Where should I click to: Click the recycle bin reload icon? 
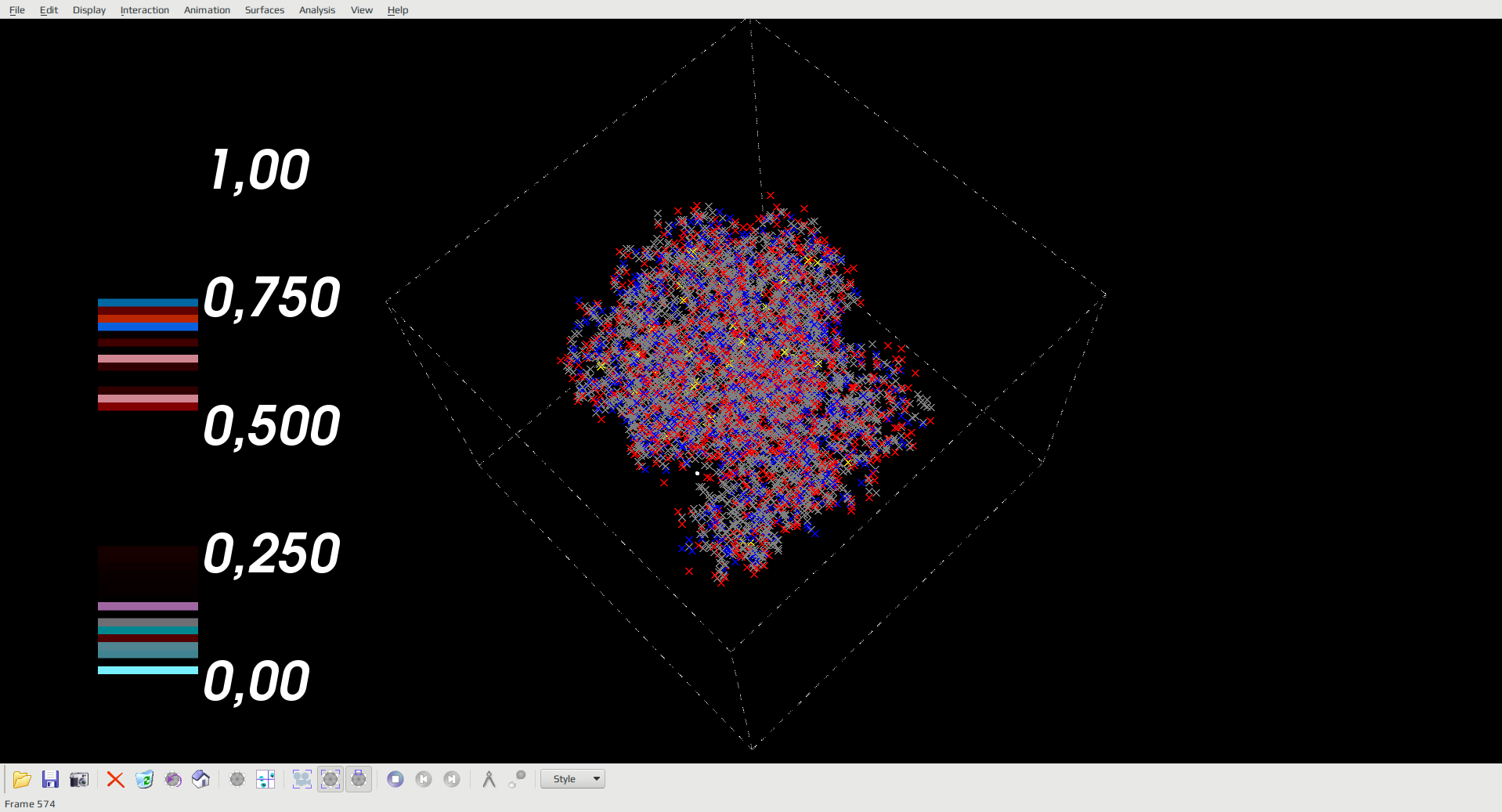pyautogui.click(x=144, y=779)
